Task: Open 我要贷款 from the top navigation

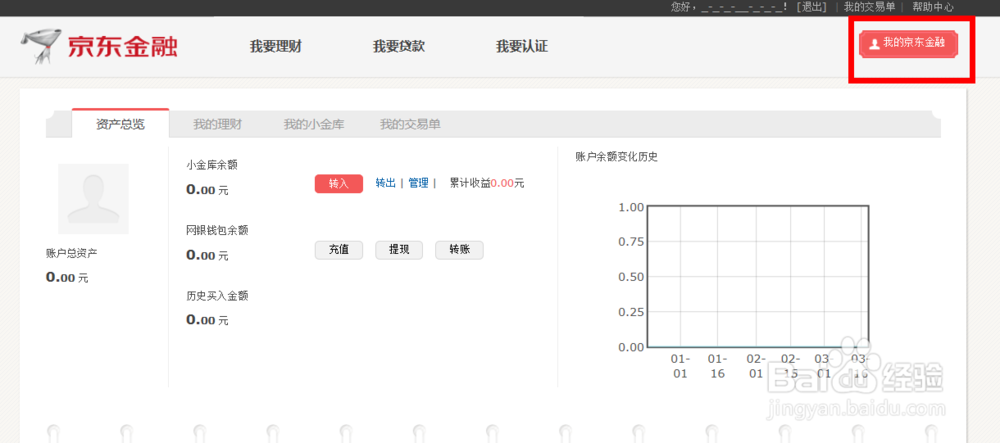Action: [x=399, y=47]
